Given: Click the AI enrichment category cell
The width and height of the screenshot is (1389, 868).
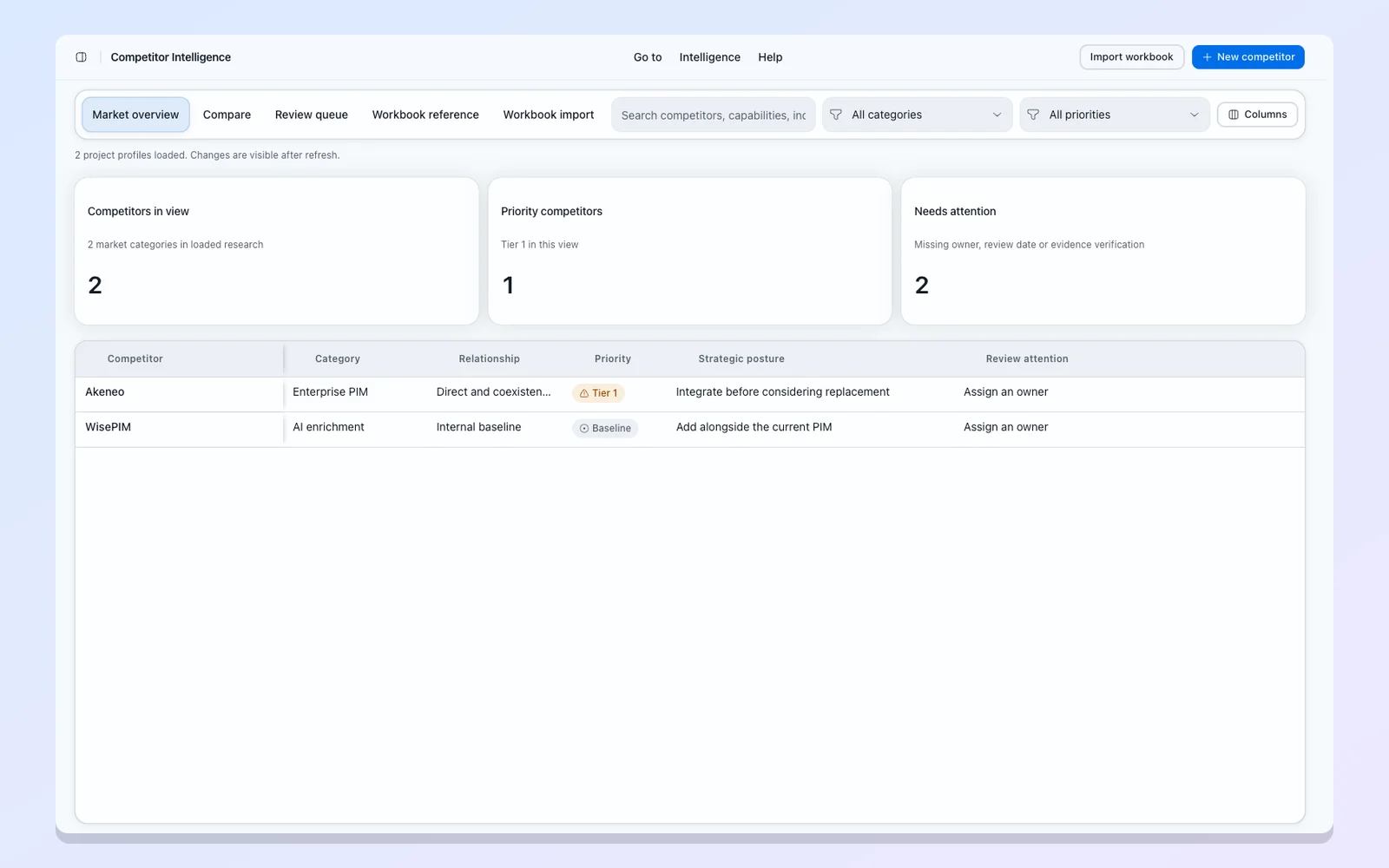Looking at the screenshot, I should click(328, 427).
